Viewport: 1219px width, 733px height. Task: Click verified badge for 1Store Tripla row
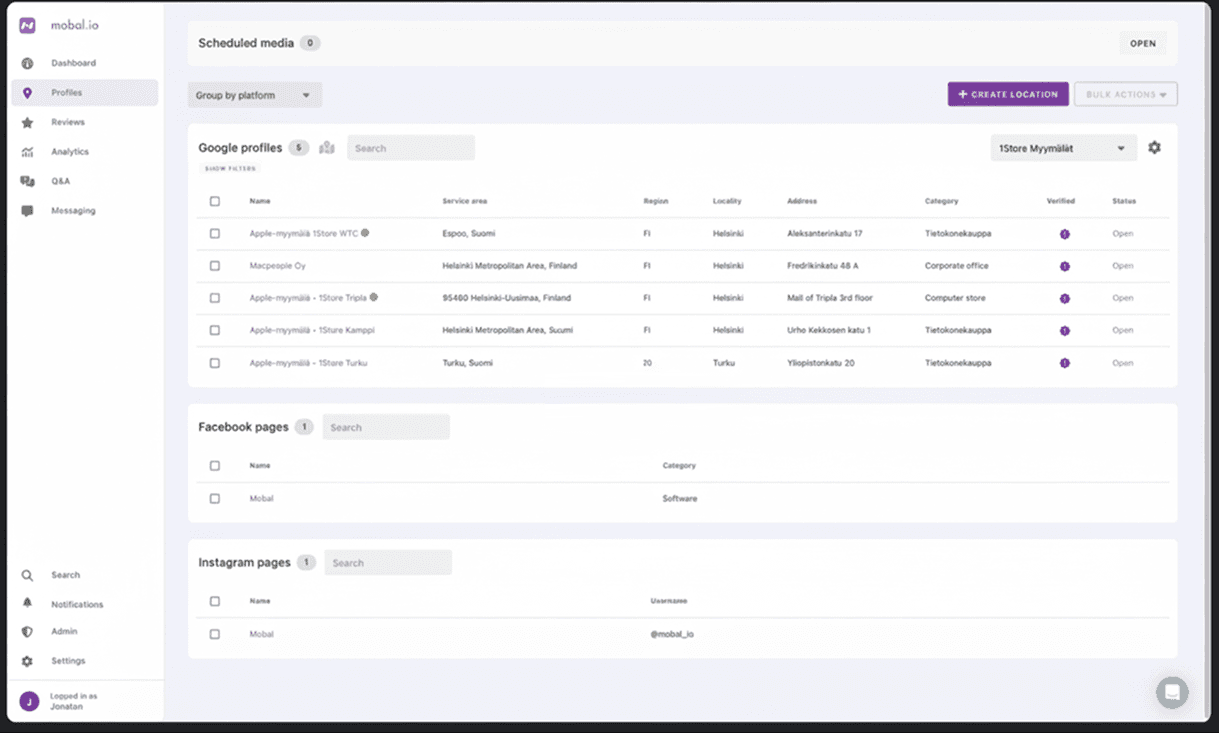coord(1064,298)
